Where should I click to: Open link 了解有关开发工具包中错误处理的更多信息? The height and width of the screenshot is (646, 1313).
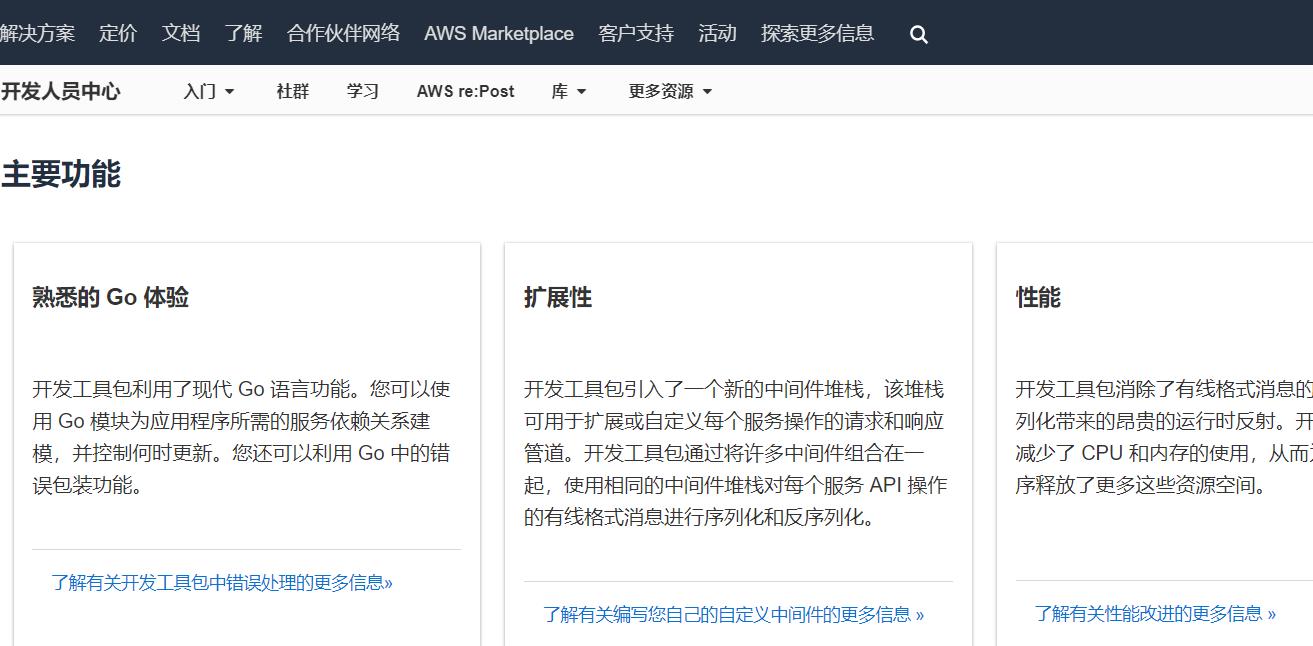[x=222, y=582]
